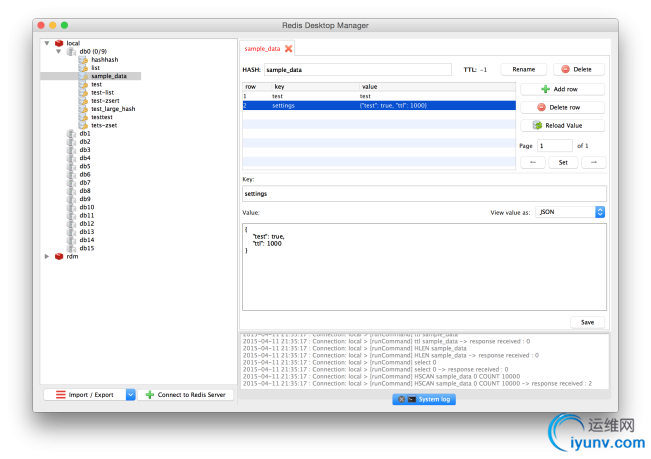The width and height of the screenshot is (651, 459).
Task: Click the db10 database icon
Action: 71,207
